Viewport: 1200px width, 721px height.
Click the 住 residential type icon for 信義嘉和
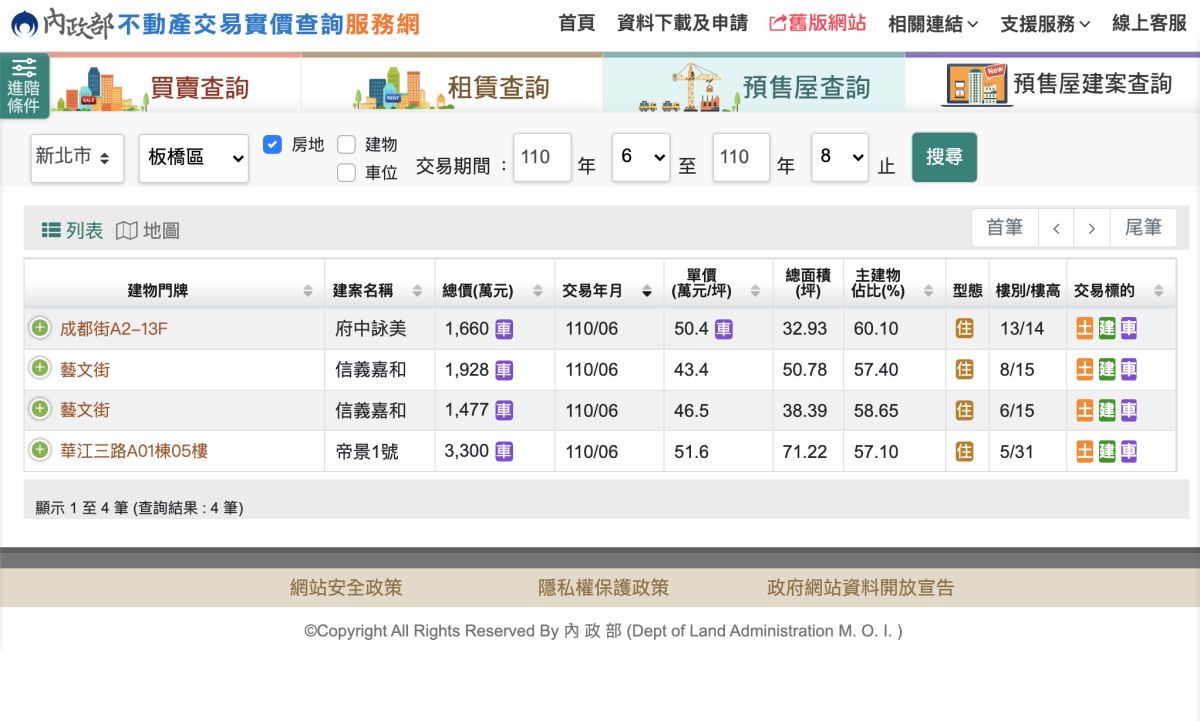pyautogui.click(x=964, y=369)
